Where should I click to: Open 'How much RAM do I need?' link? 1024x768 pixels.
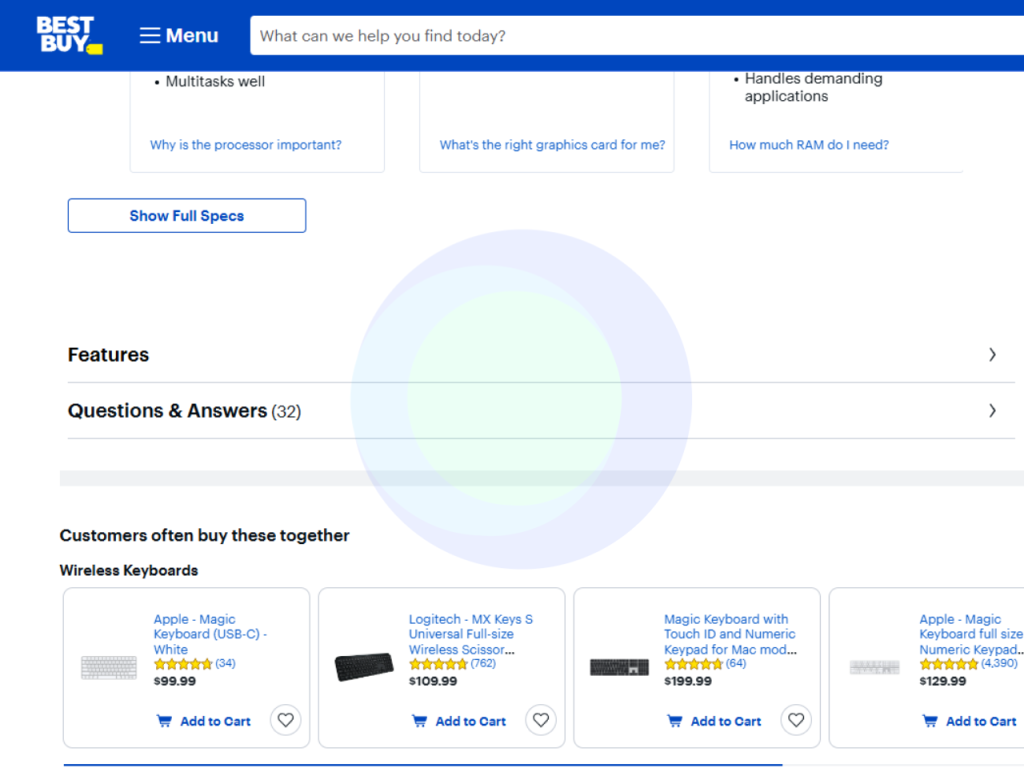pos(808,144)
